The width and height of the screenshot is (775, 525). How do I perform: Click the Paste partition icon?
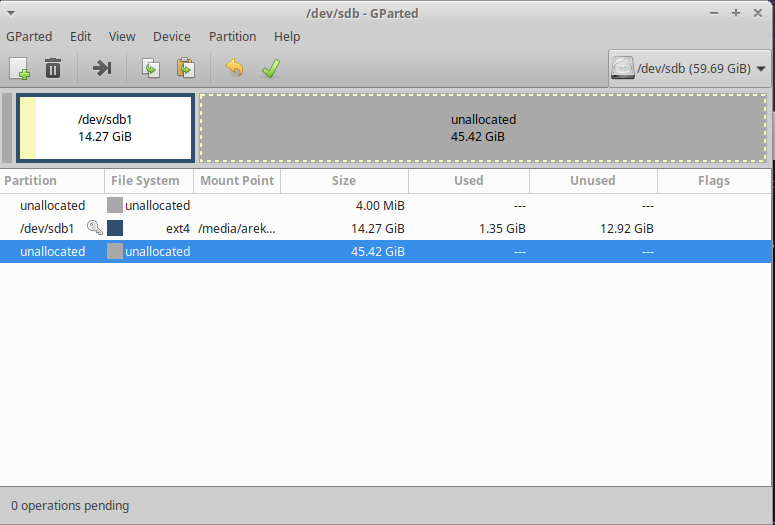pos(186,68)
